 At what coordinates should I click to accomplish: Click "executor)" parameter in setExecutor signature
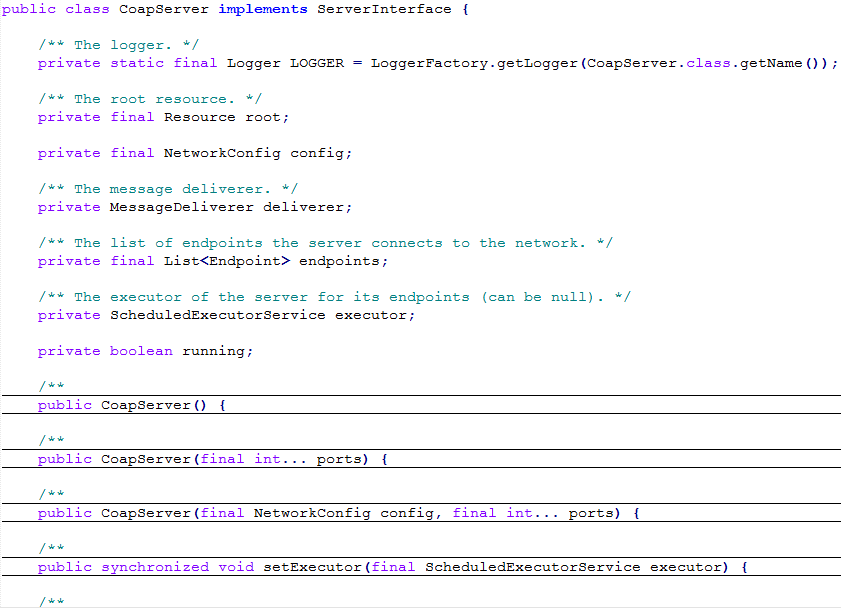[689, 567]
